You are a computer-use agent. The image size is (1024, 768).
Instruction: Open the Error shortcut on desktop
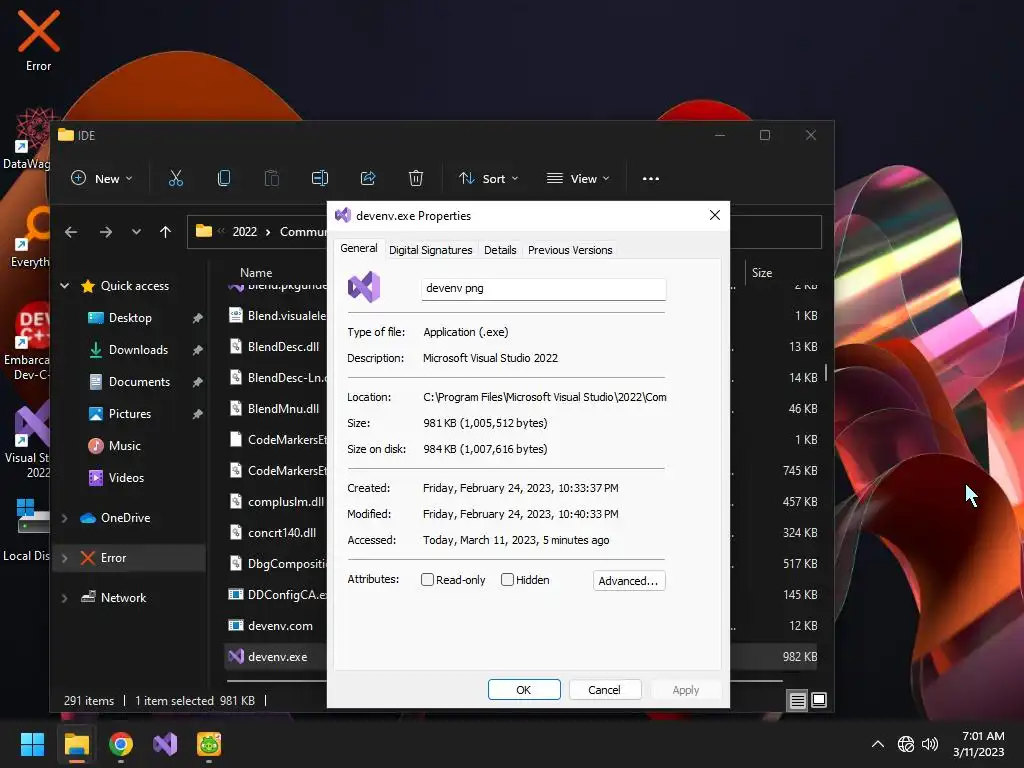[x=38, y=40]
